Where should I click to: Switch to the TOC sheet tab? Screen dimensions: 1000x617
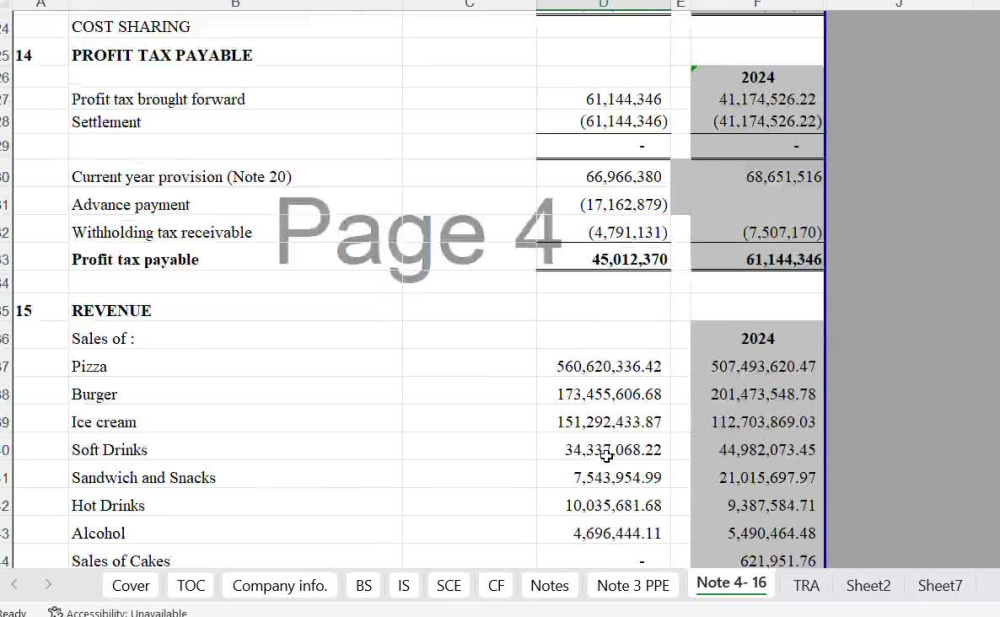tap(191, 585)
